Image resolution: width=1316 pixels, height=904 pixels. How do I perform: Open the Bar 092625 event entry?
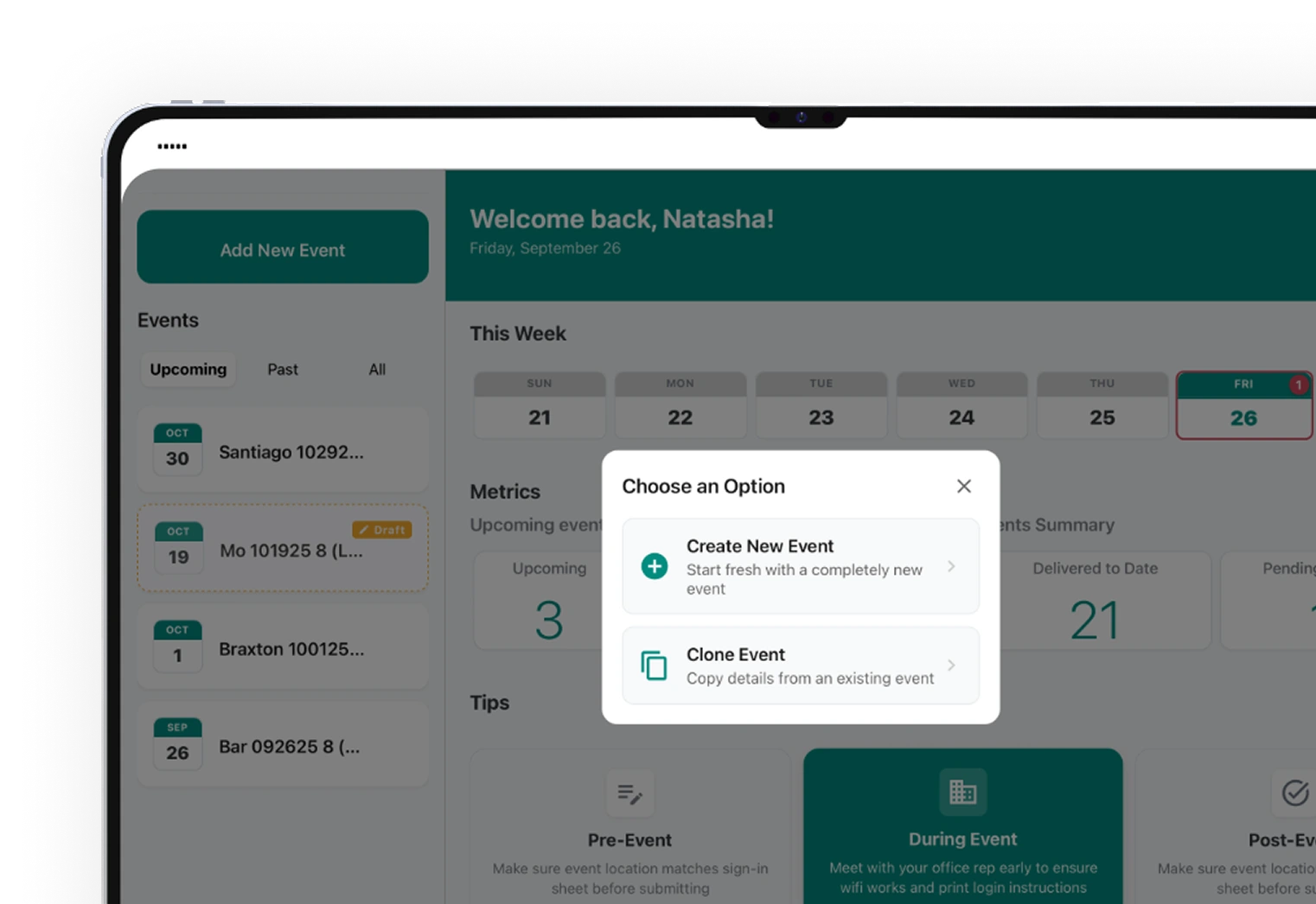pyautogui.click(x=289, y=747)
